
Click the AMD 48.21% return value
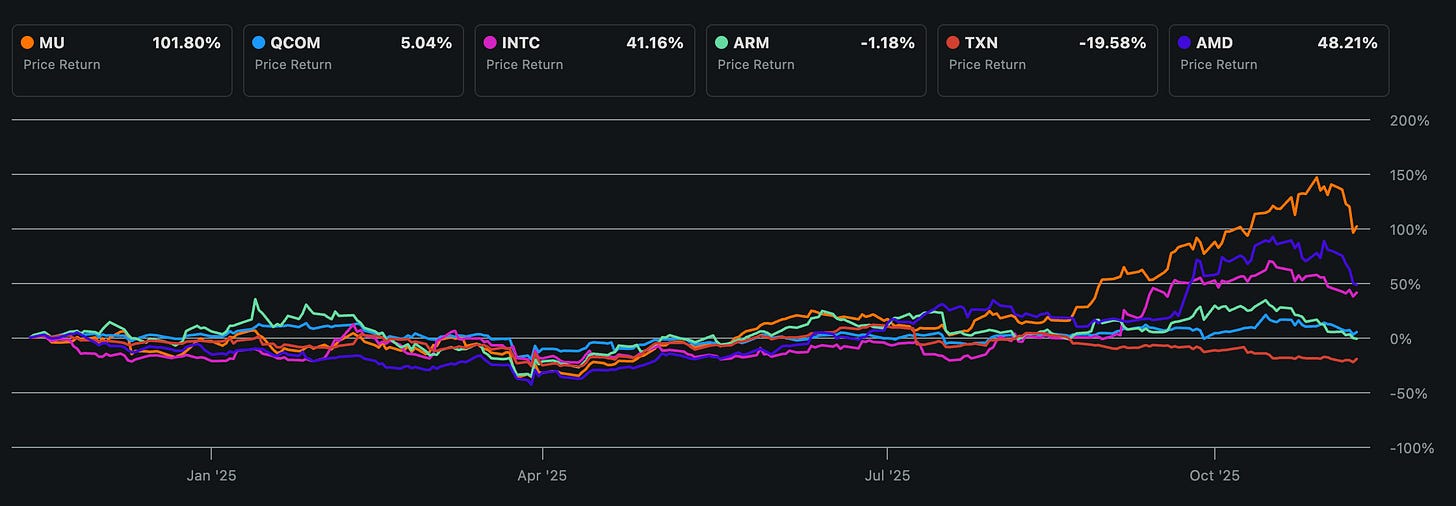point(1348,43)
